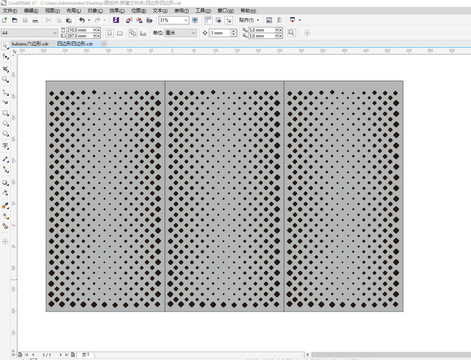Click the full-screen preview icon
The width and height of the screenshot is (471, 360).
pyautogui.click(x=195, y=20)
